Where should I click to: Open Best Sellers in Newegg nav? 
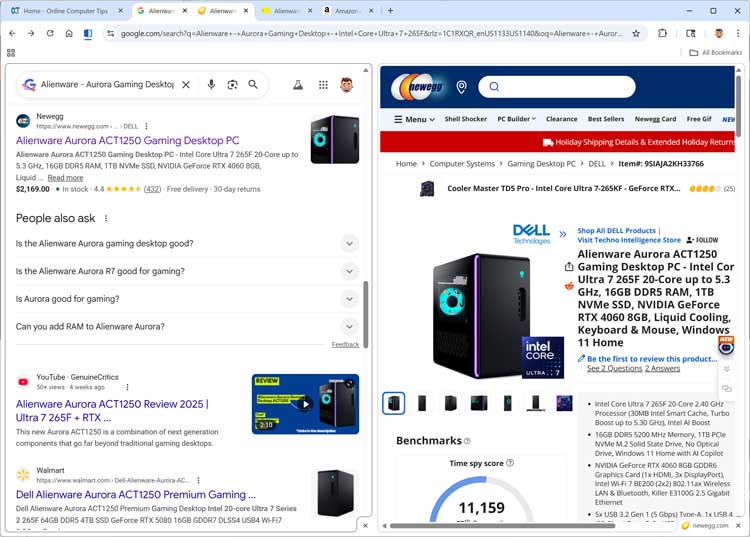[606, 119]
